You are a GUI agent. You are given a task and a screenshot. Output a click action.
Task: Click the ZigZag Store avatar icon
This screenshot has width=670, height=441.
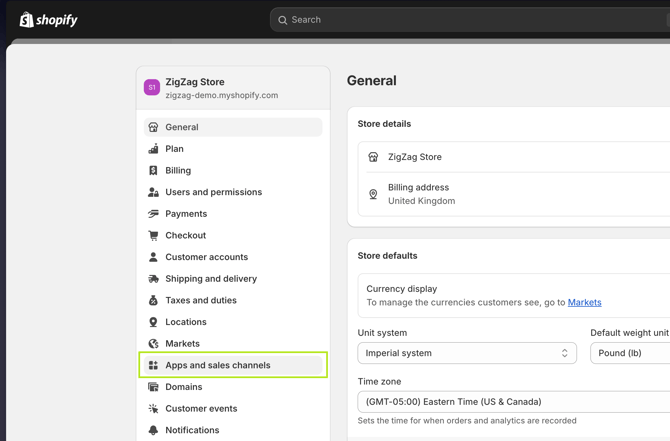152,88
